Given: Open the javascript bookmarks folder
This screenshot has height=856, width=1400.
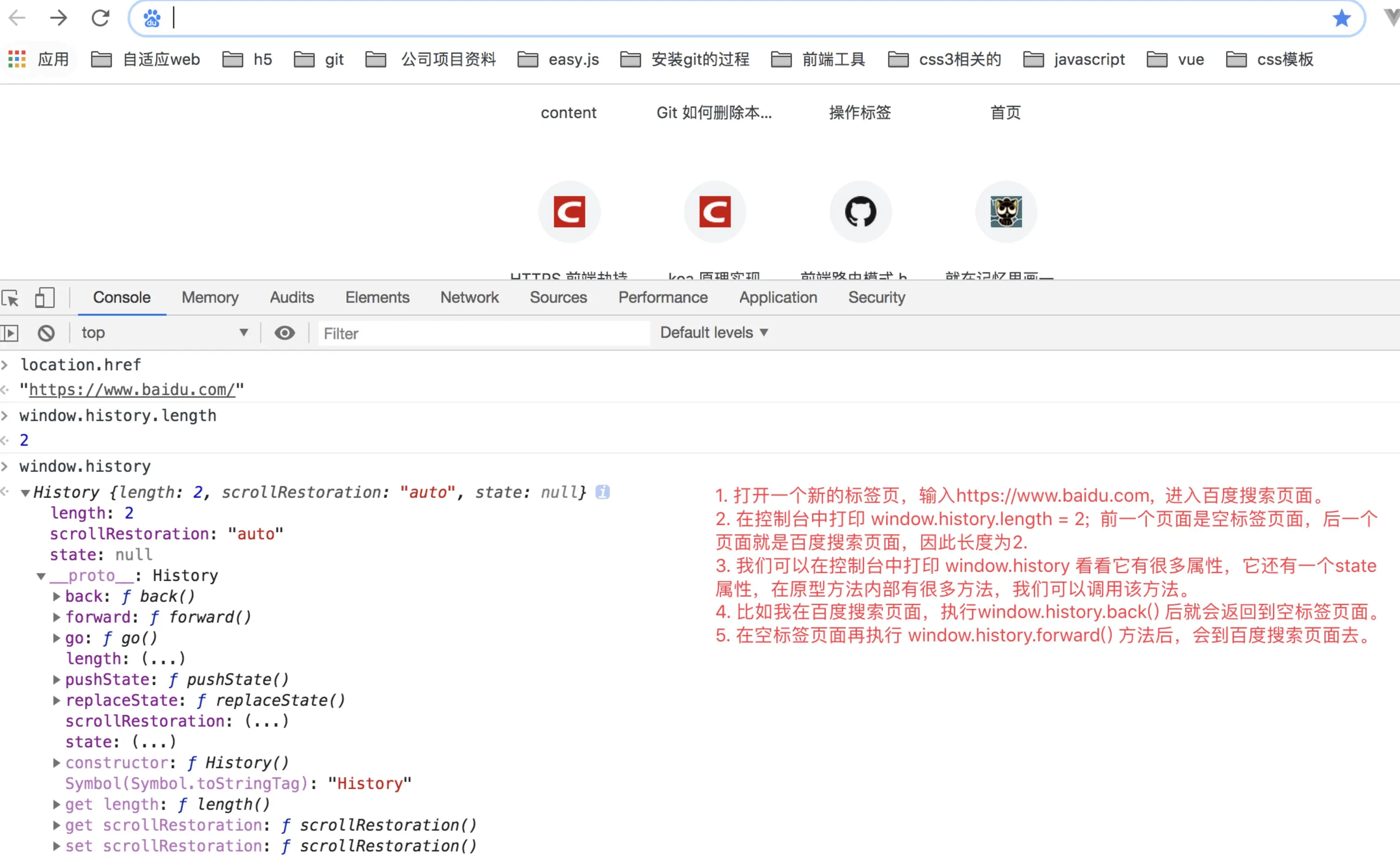Looking at the screenshot, I should coord(1074,59).
